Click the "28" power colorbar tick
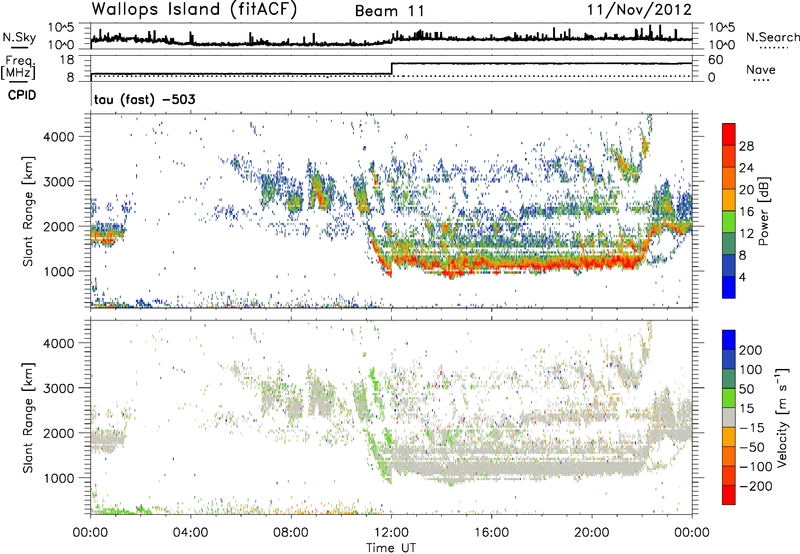 (746, 146)
